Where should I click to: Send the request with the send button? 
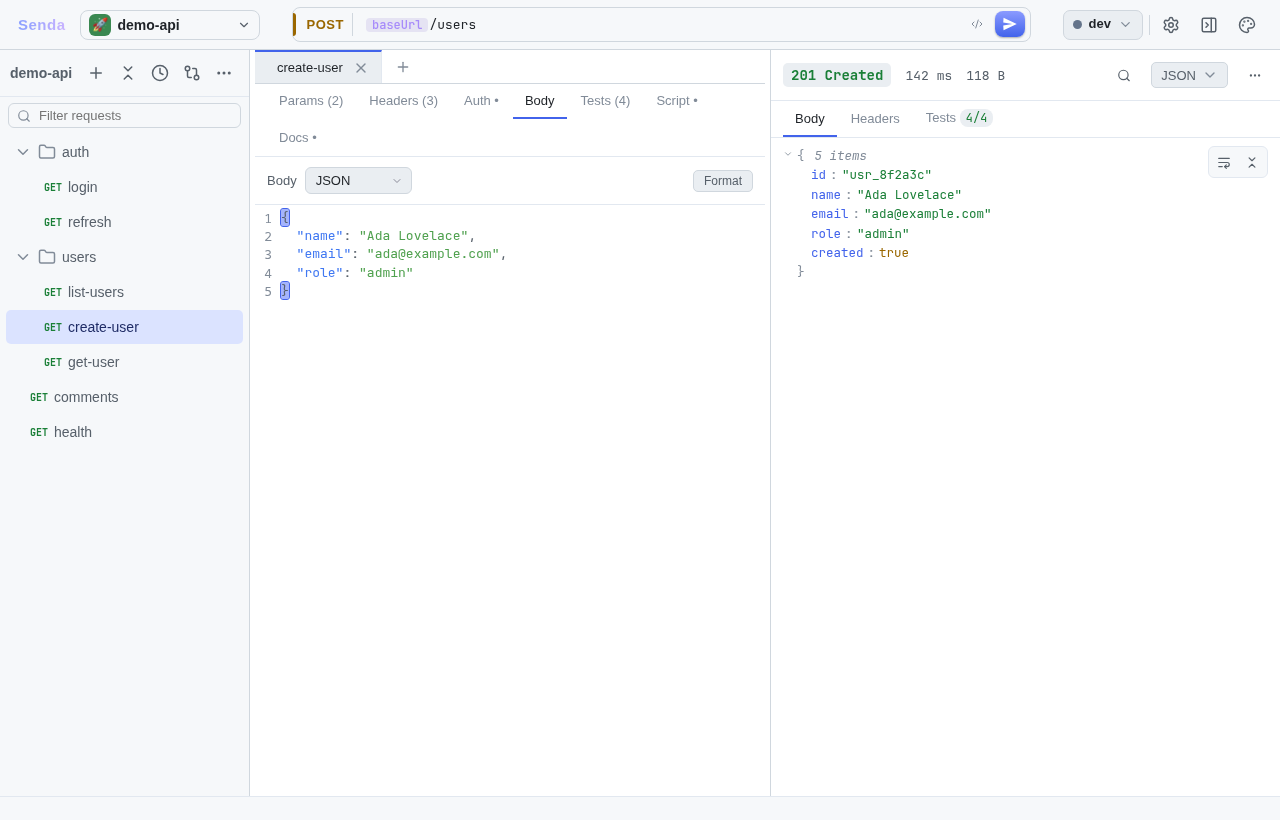(1010, 24)
